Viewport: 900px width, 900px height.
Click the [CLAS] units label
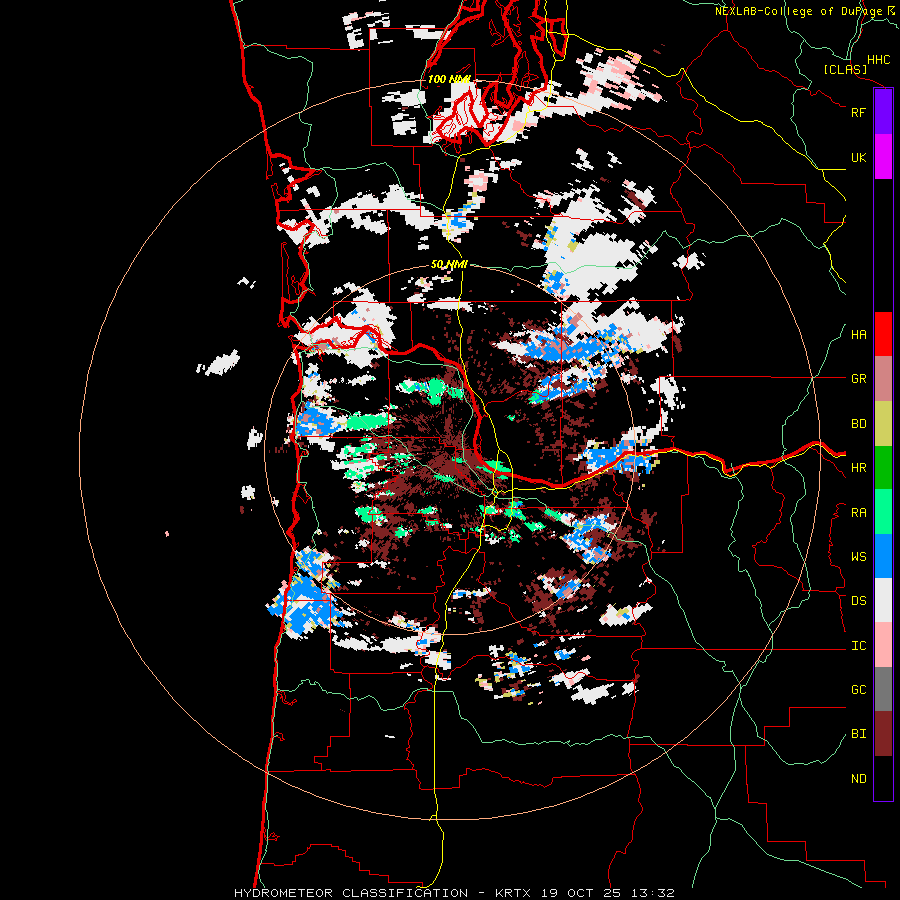845,70
